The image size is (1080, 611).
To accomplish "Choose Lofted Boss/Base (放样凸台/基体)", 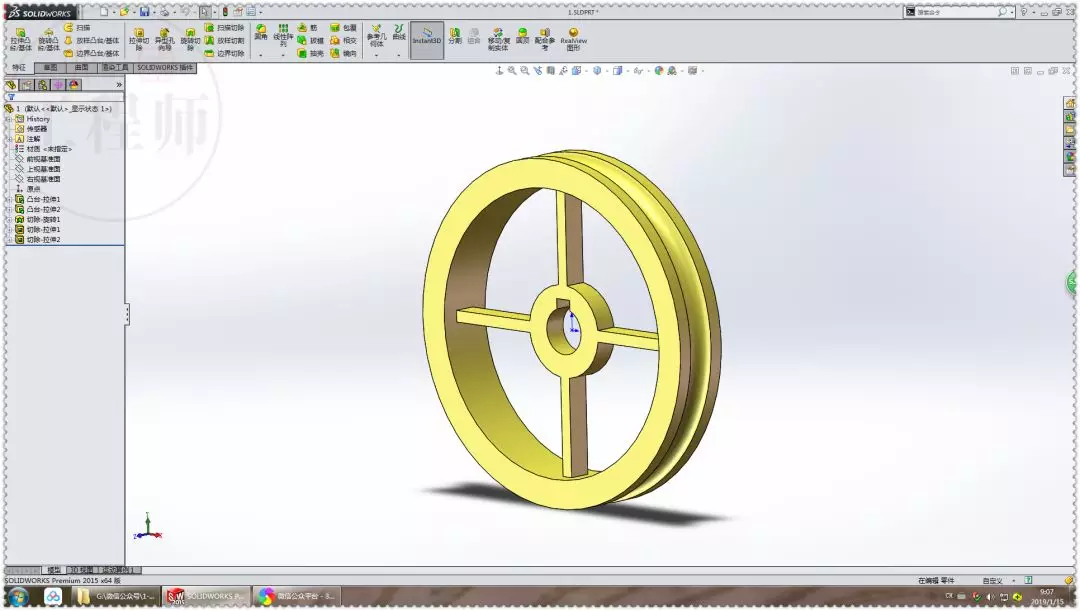I will pos(92,41).
